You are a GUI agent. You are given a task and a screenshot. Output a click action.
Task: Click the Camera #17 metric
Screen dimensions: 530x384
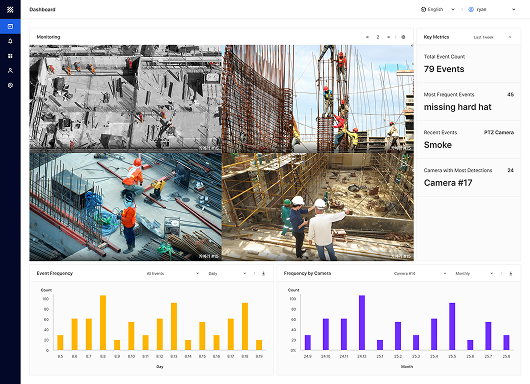(x=448, y=183)
